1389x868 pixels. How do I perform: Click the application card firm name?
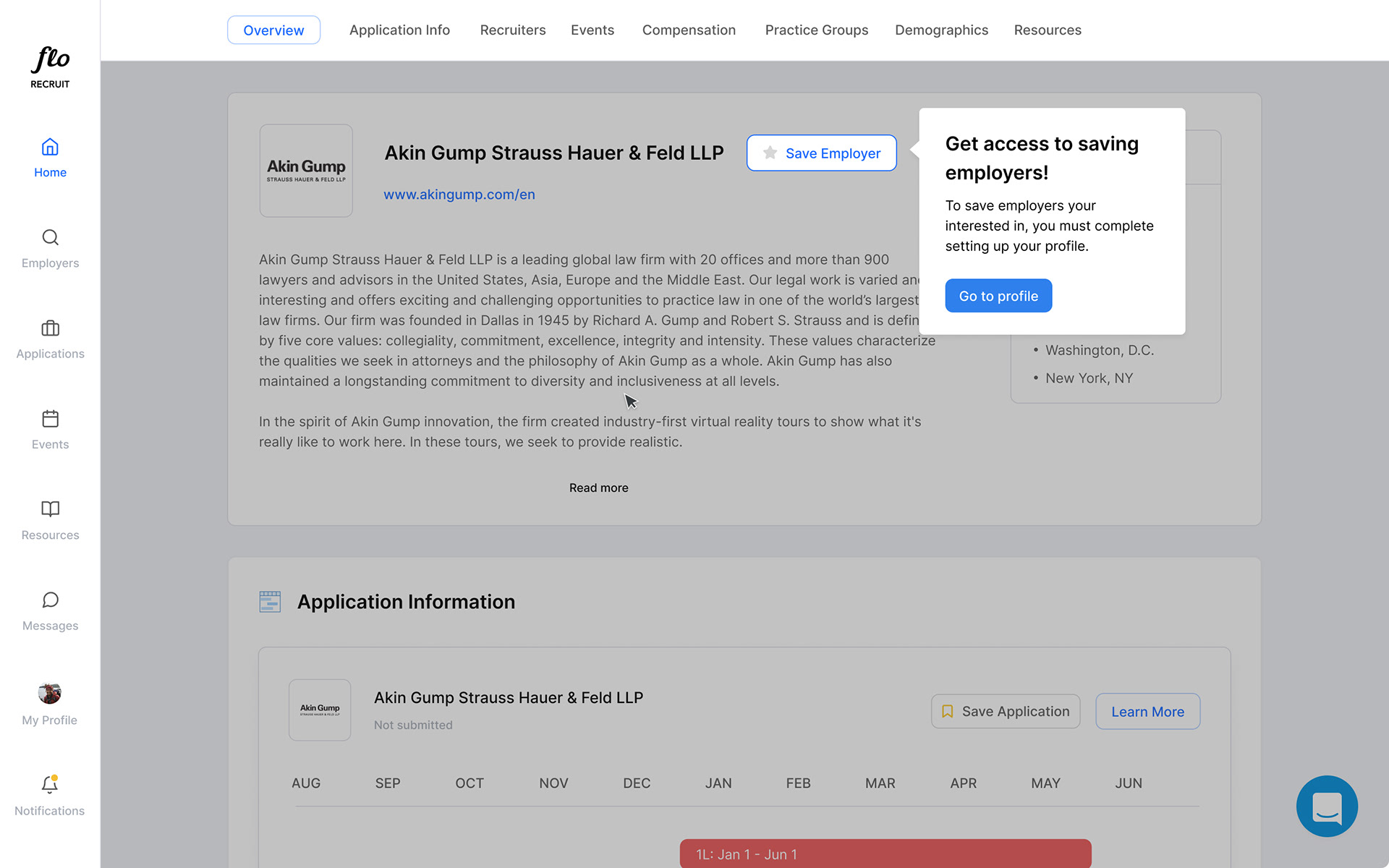tap(509, 698)
